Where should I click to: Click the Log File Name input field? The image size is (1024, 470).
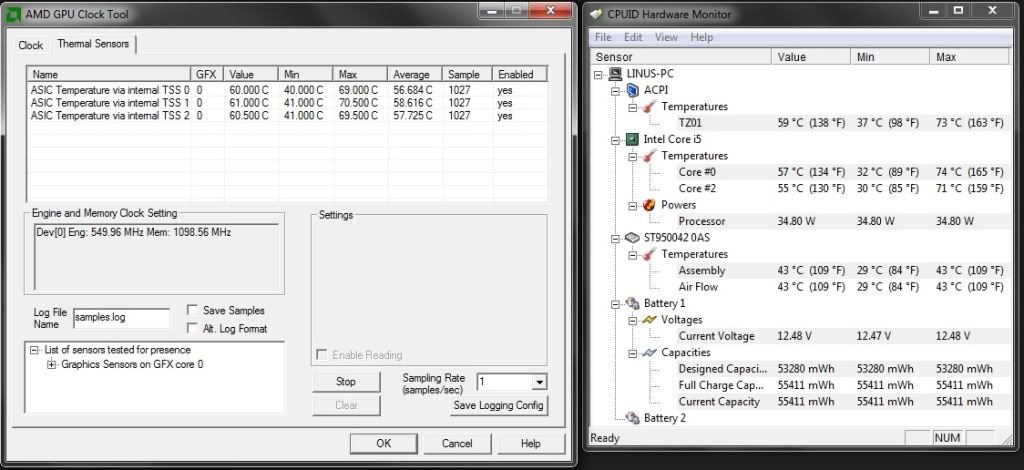click(x=121, y=318)
